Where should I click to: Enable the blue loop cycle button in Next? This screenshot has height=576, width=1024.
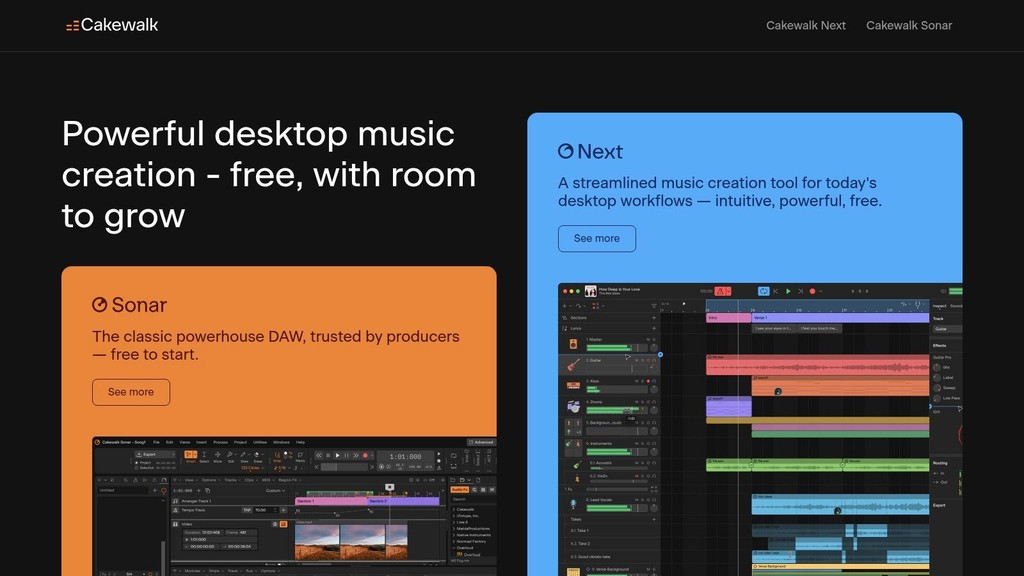coord(763,291)
